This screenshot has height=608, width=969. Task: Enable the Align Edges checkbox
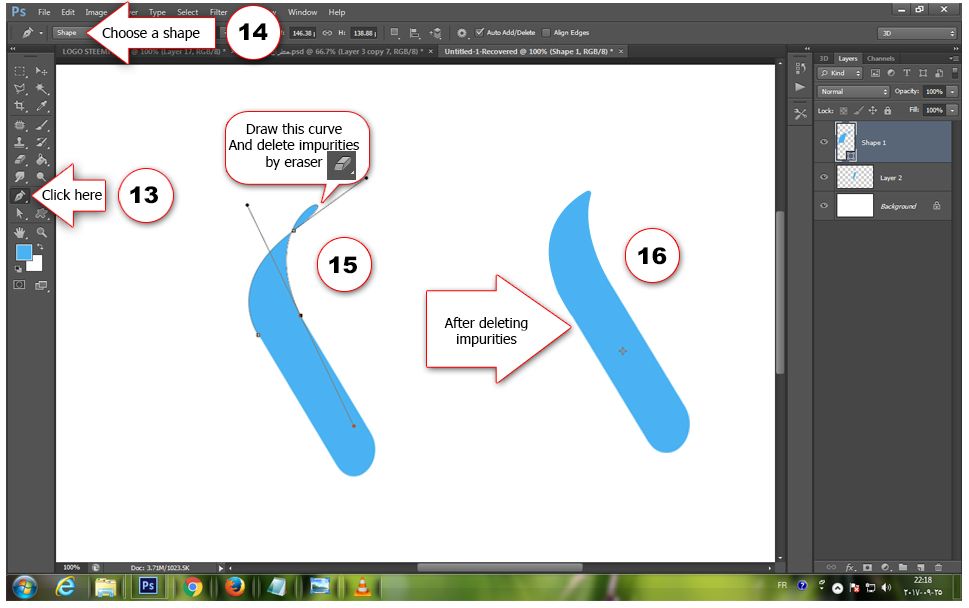546,32
